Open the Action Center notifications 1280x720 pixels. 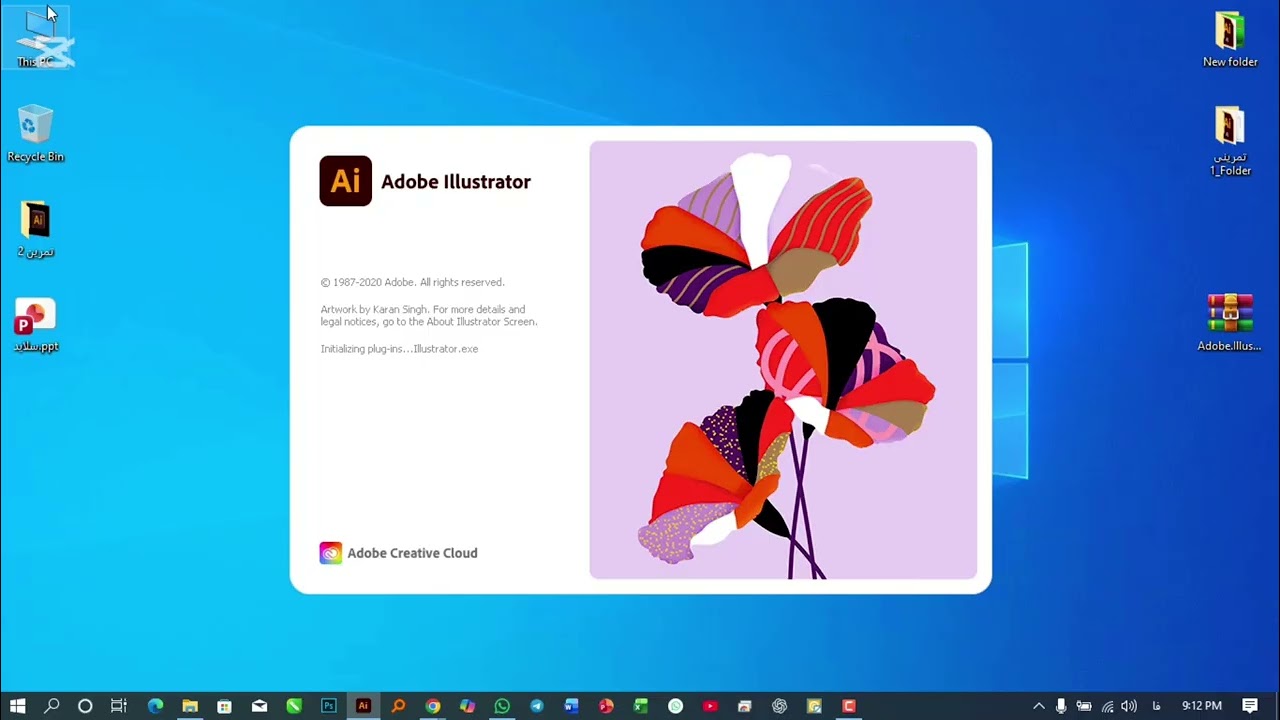[1250, 706]
